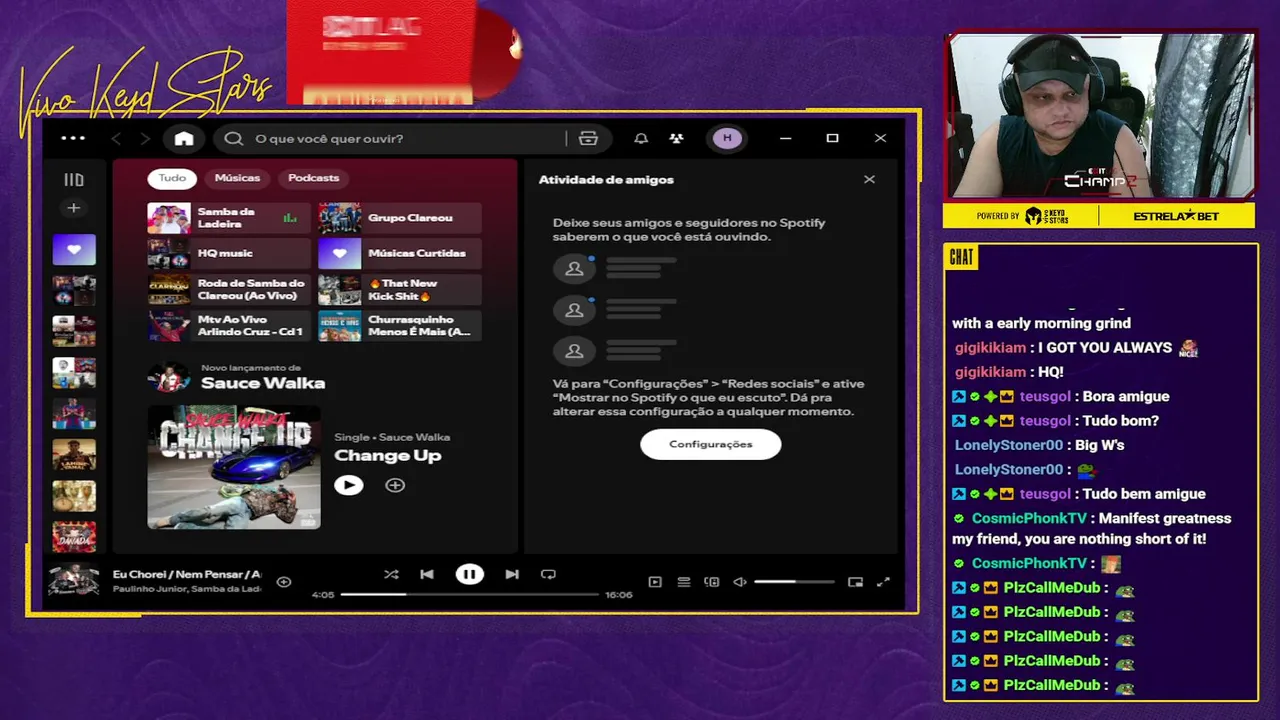This screenshot has height=720, width=1280.
Task: Create a playlist with plus icon
Action: (x=73, y=208)
